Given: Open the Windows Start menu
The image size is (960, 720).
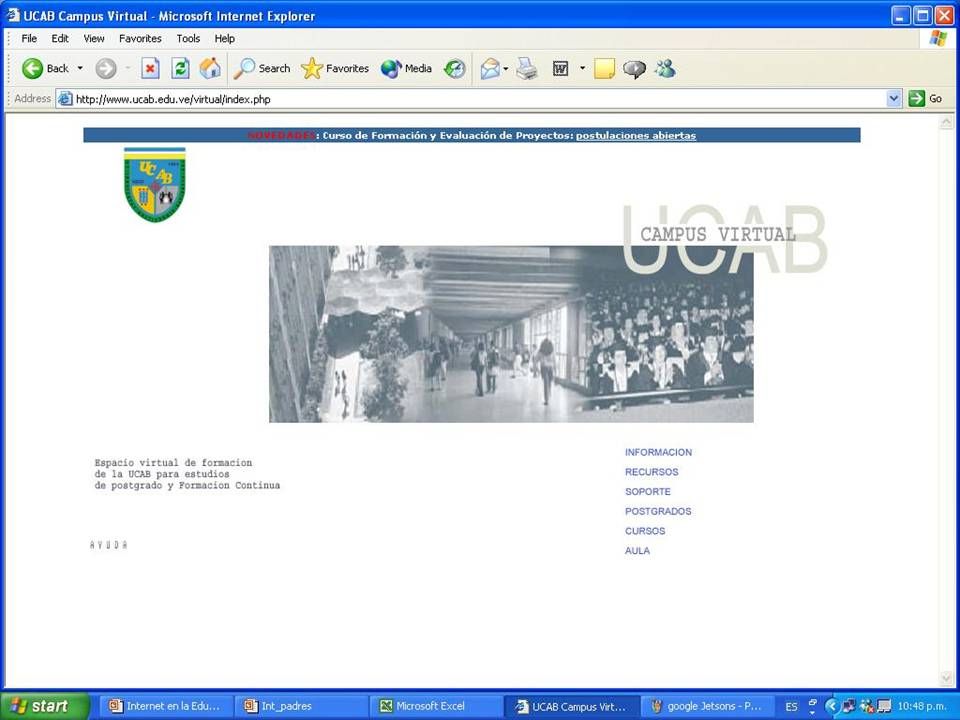Looking at the screenshot, I should click(44, 706).
